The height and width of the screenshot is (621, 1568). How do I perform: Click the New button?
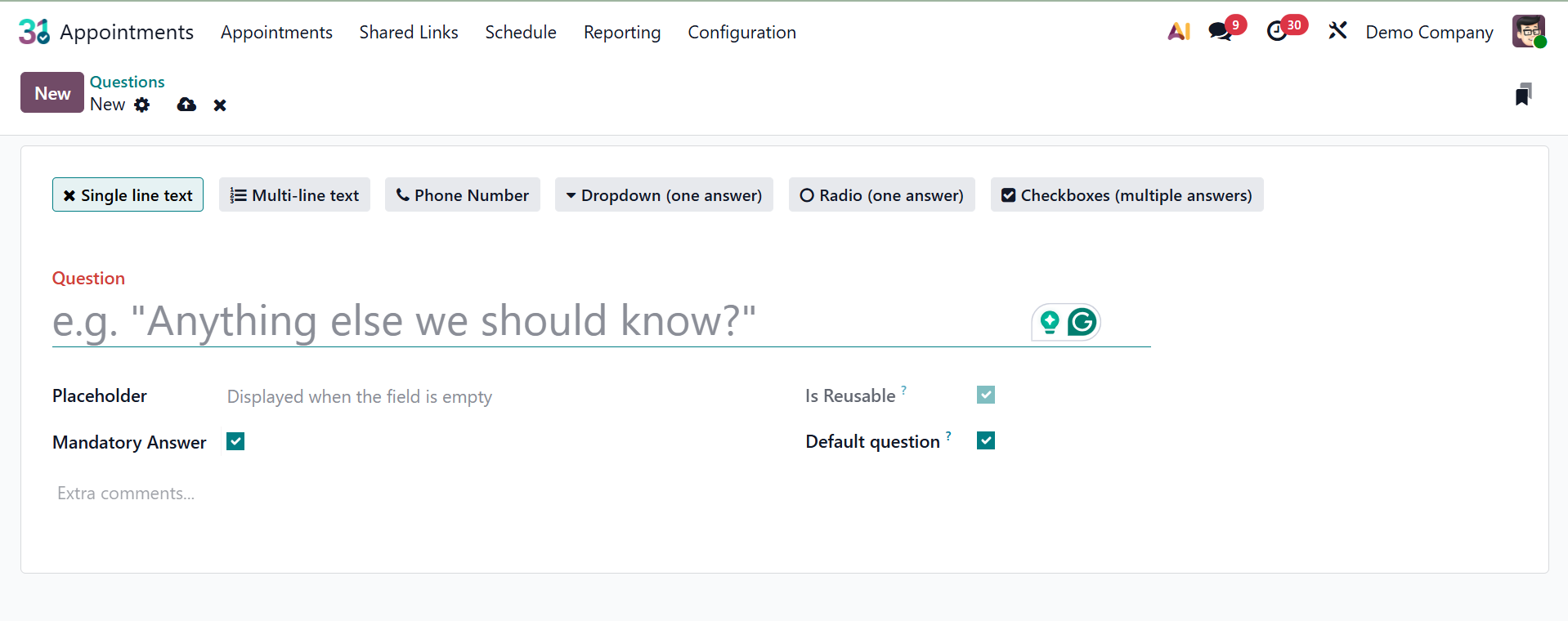click(52, 92)
